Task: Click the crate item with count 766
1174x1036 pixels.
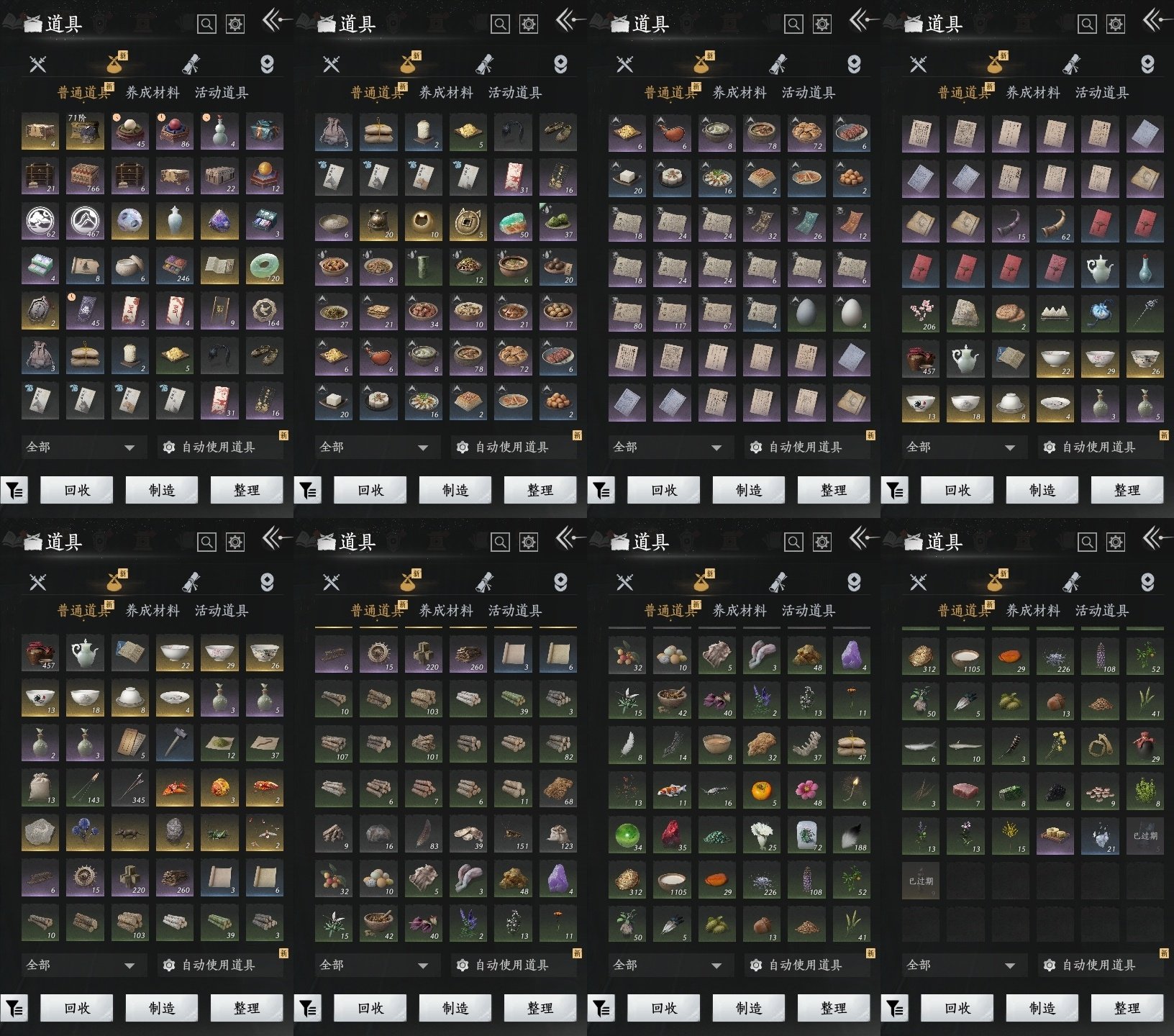Action: tap(84, 176)
